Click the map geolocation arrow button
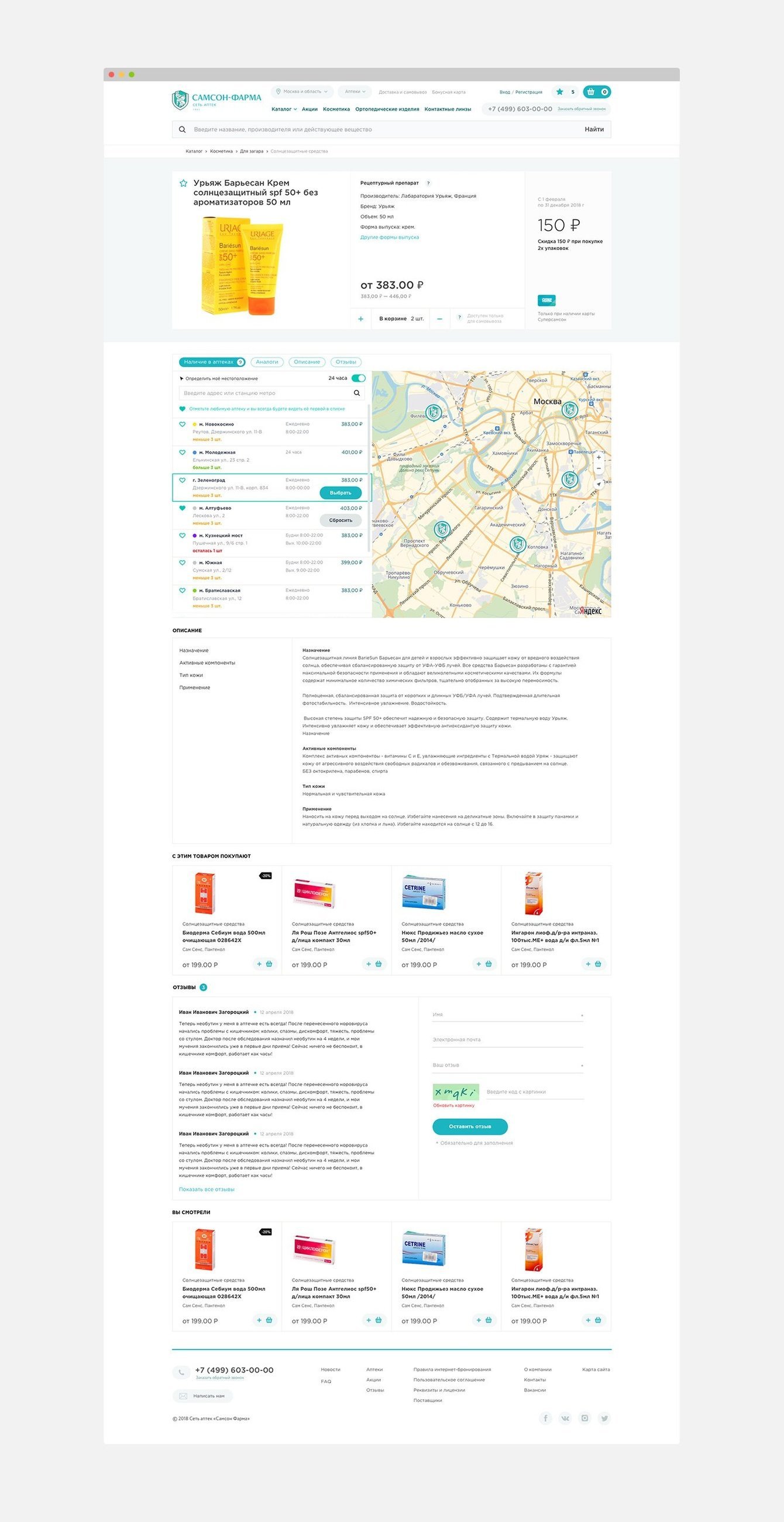The image size is (784, 1522). (599, 484)
